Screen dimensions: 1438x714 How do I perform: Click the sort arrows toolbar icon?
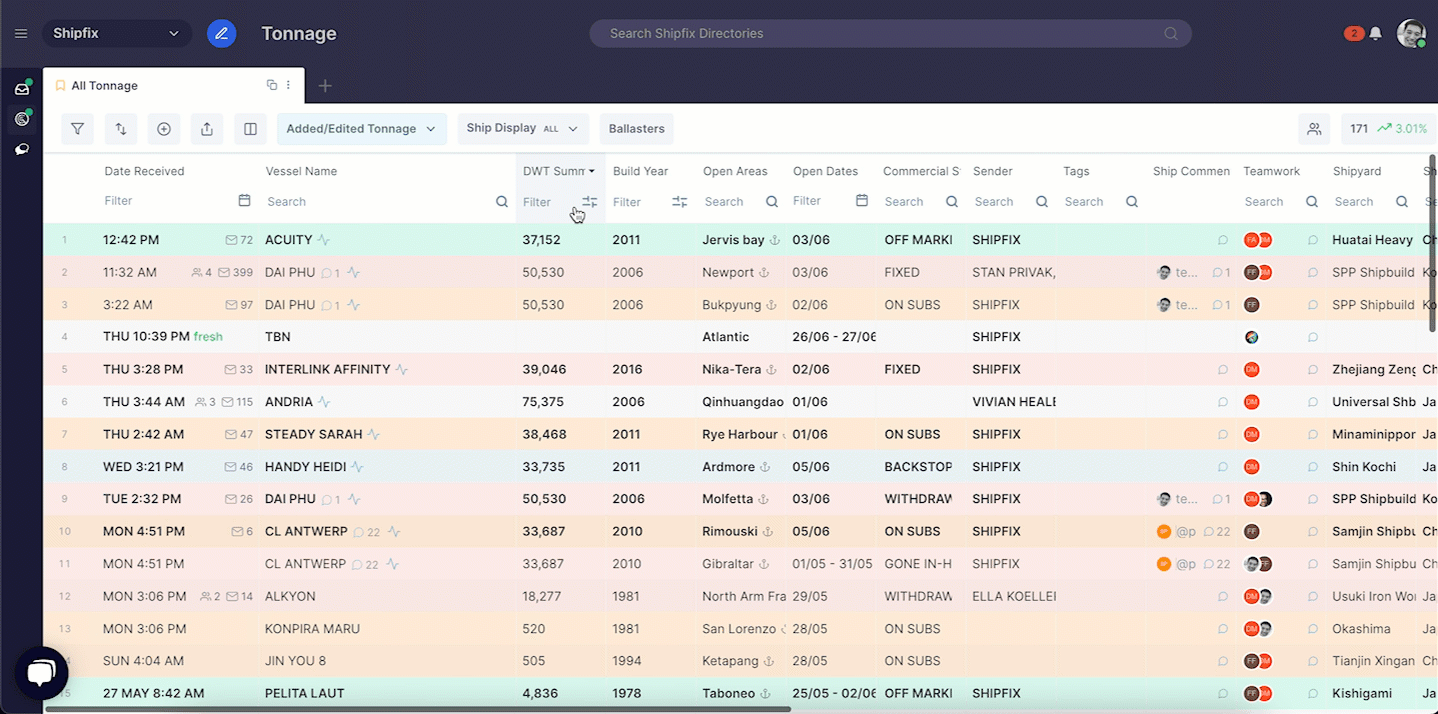(x=121, y=129)
